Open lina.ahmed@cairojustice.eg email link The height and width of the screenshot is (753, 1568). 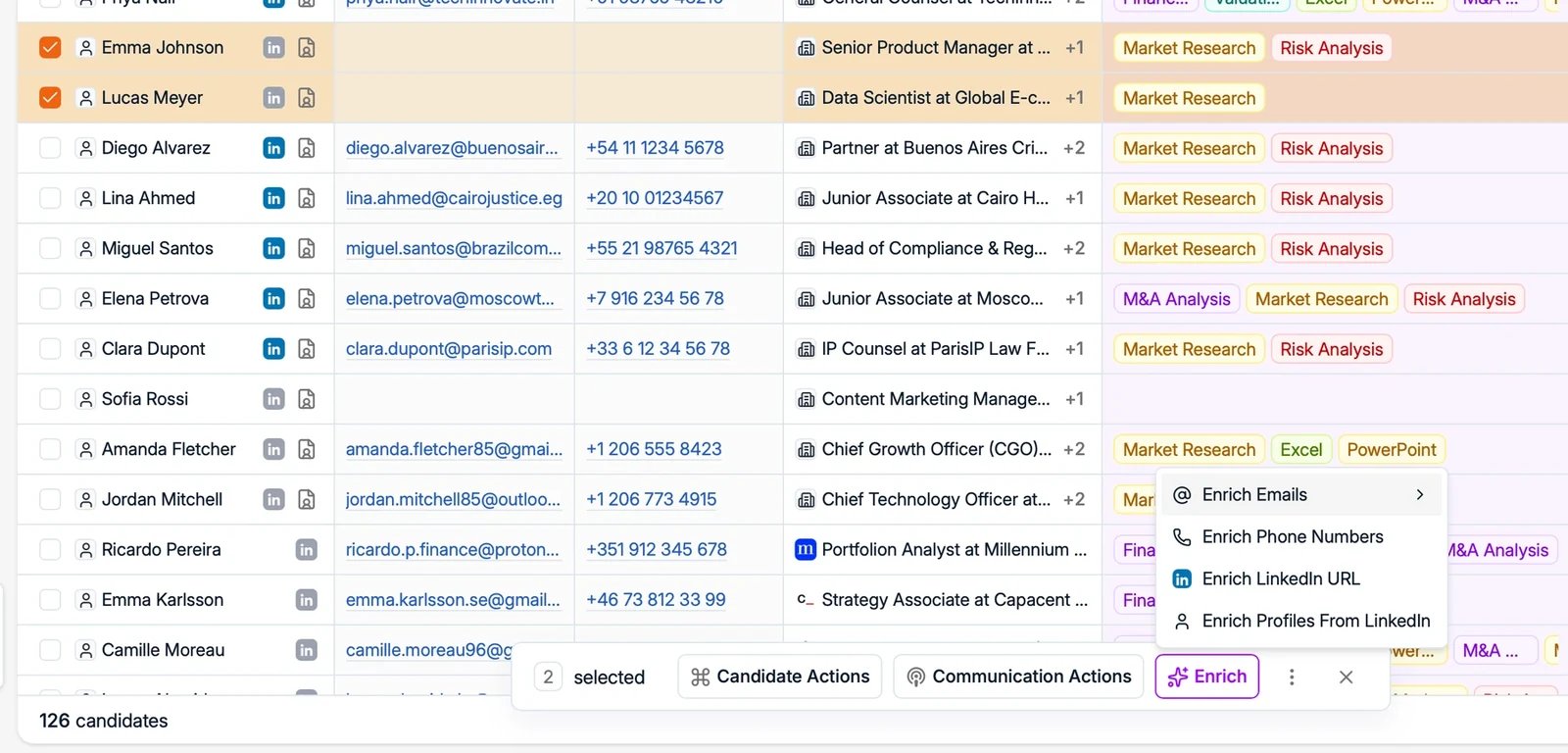[454, 198]
